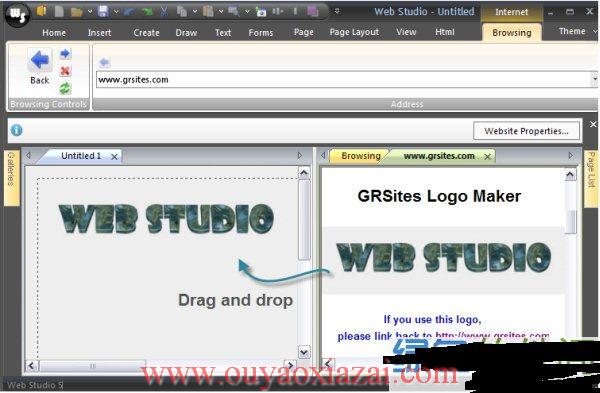Expand the save options dropdown arrow

point(116,12)
